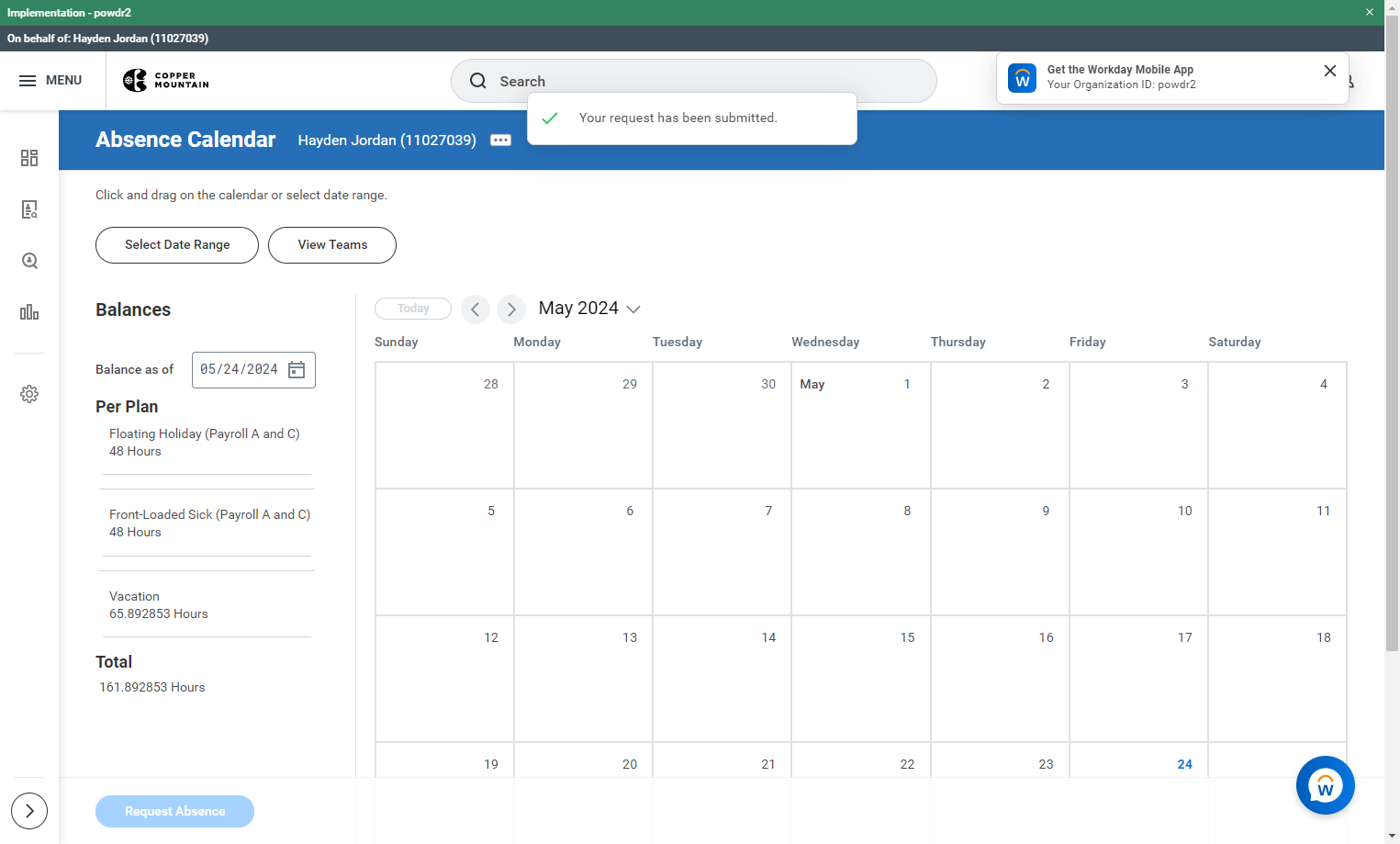This screenshot has width=1400, height=844.
Task: Open the Workday assistant chat bubble
Action: pyautogui.click(x=1325, y=785)
